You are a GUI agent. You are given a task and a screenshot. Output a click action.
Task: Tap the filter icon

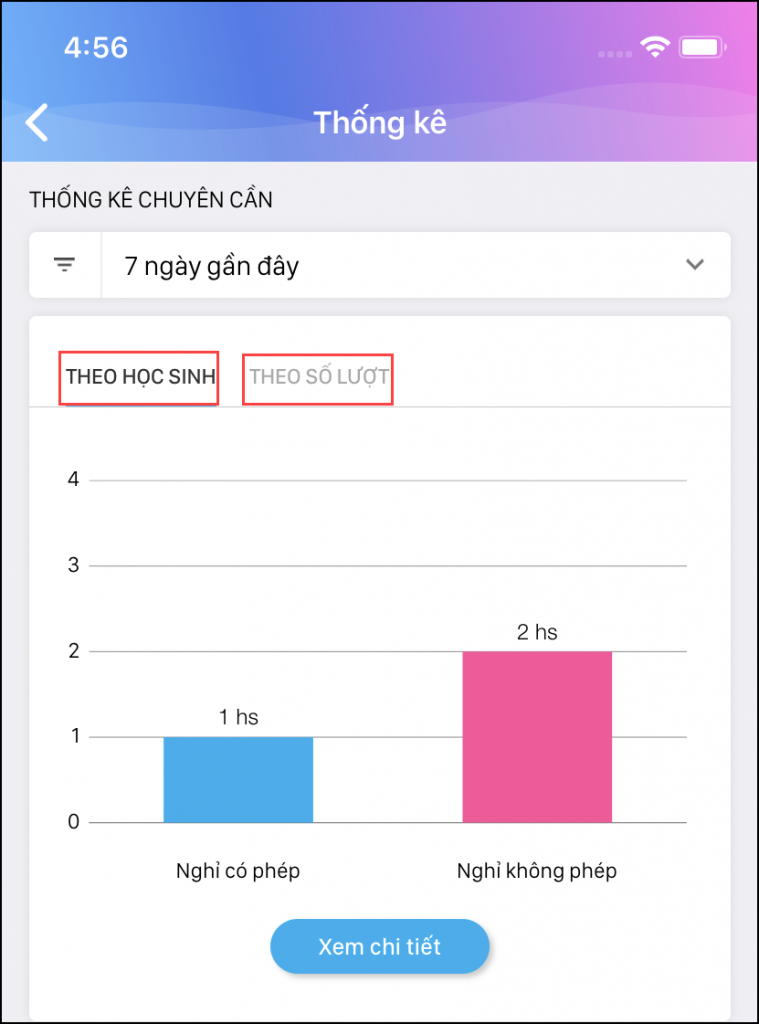(x=65, y=265)
